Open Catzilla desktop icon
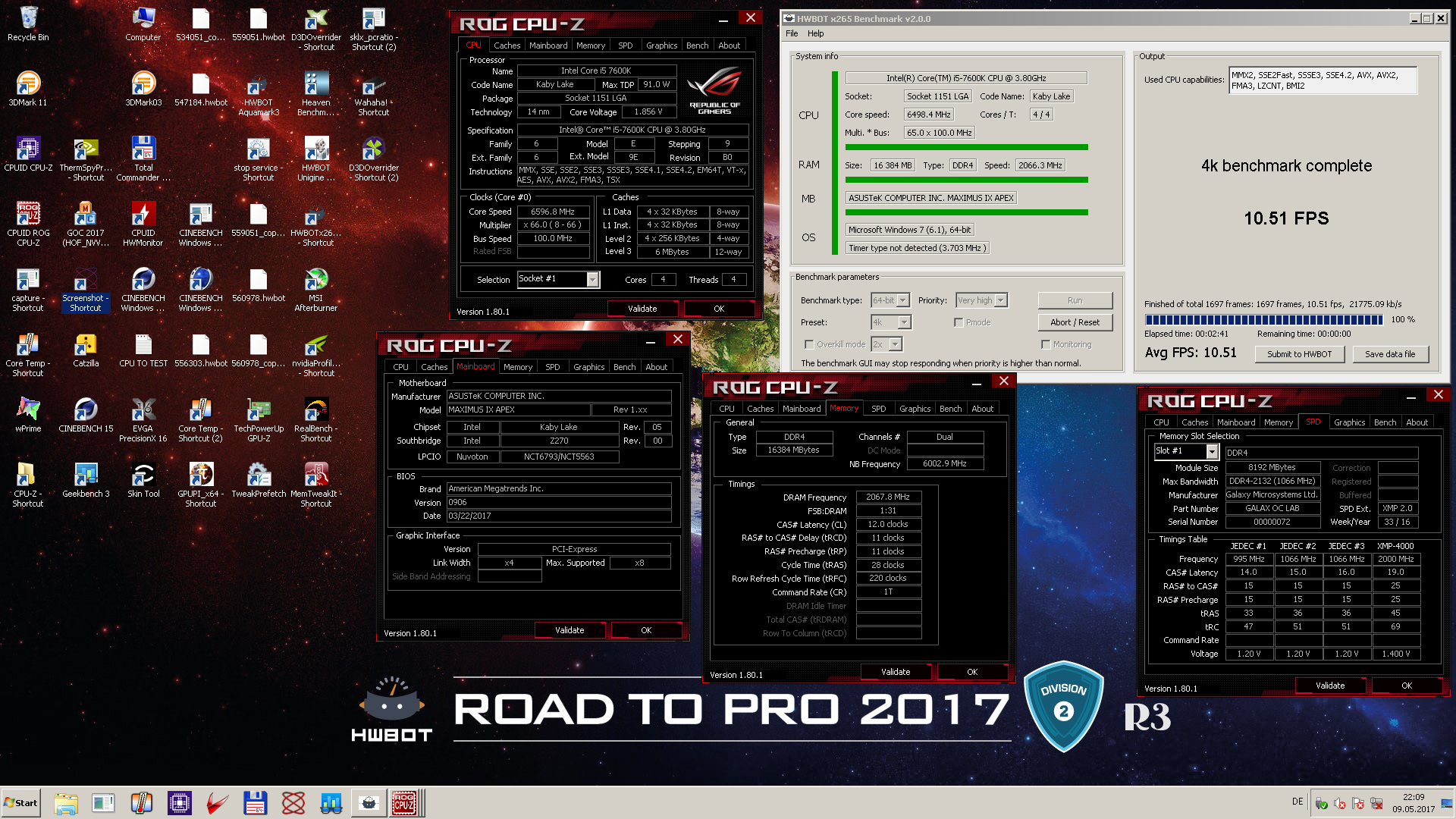The image size is (1456, 819). pyautogui.click(x=86, y=350)
